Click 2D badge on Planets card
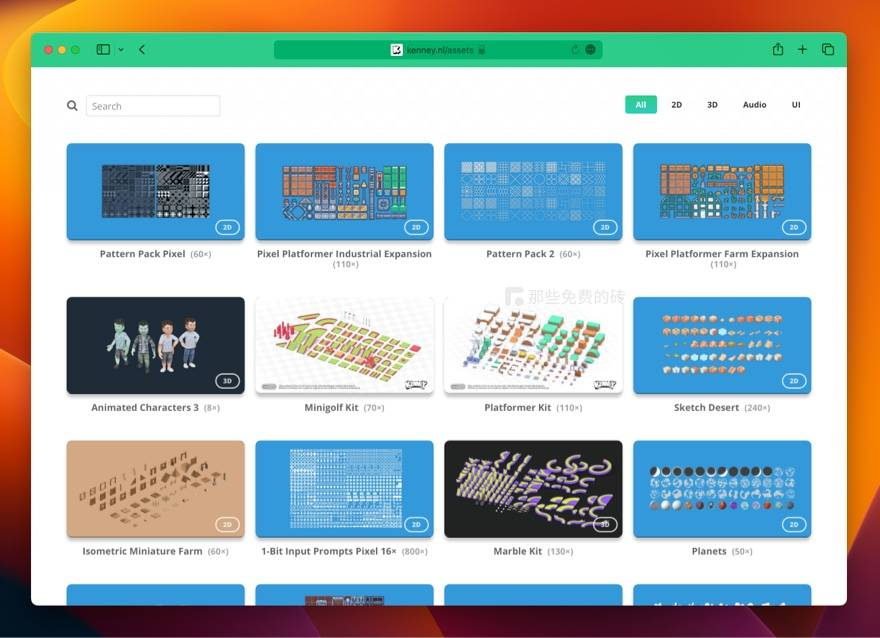The height and width of the screenshot is (638, 880). coord(794,525)
